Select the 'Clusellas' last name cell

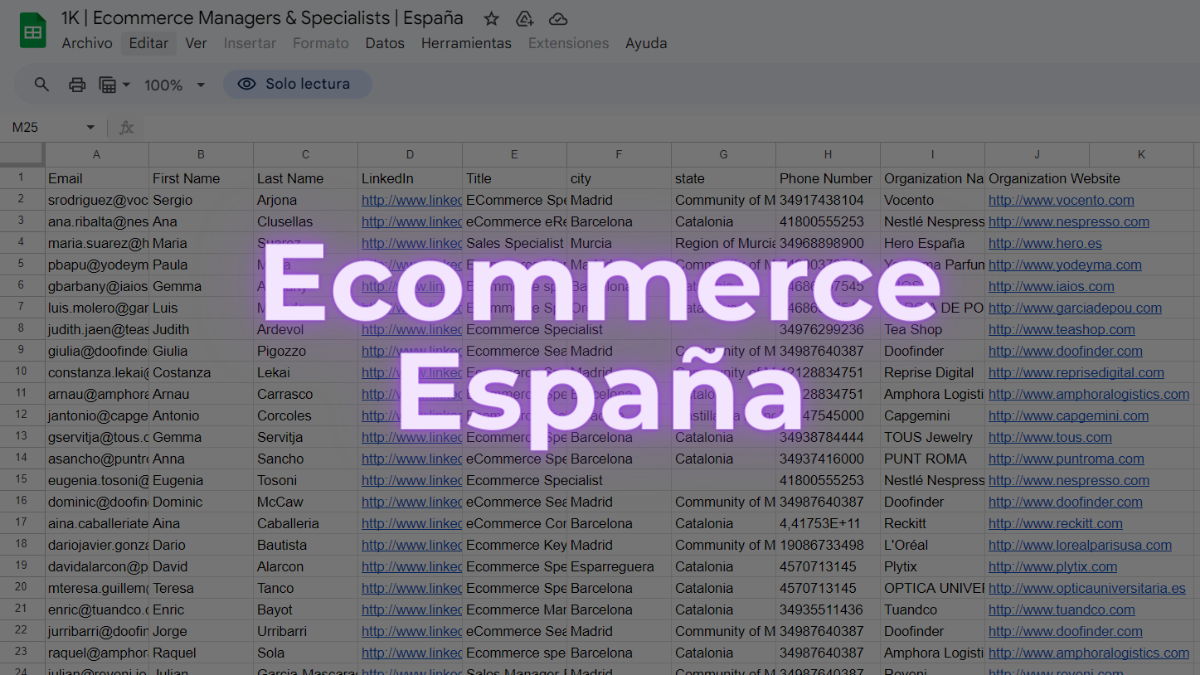(x=305, y=222)
